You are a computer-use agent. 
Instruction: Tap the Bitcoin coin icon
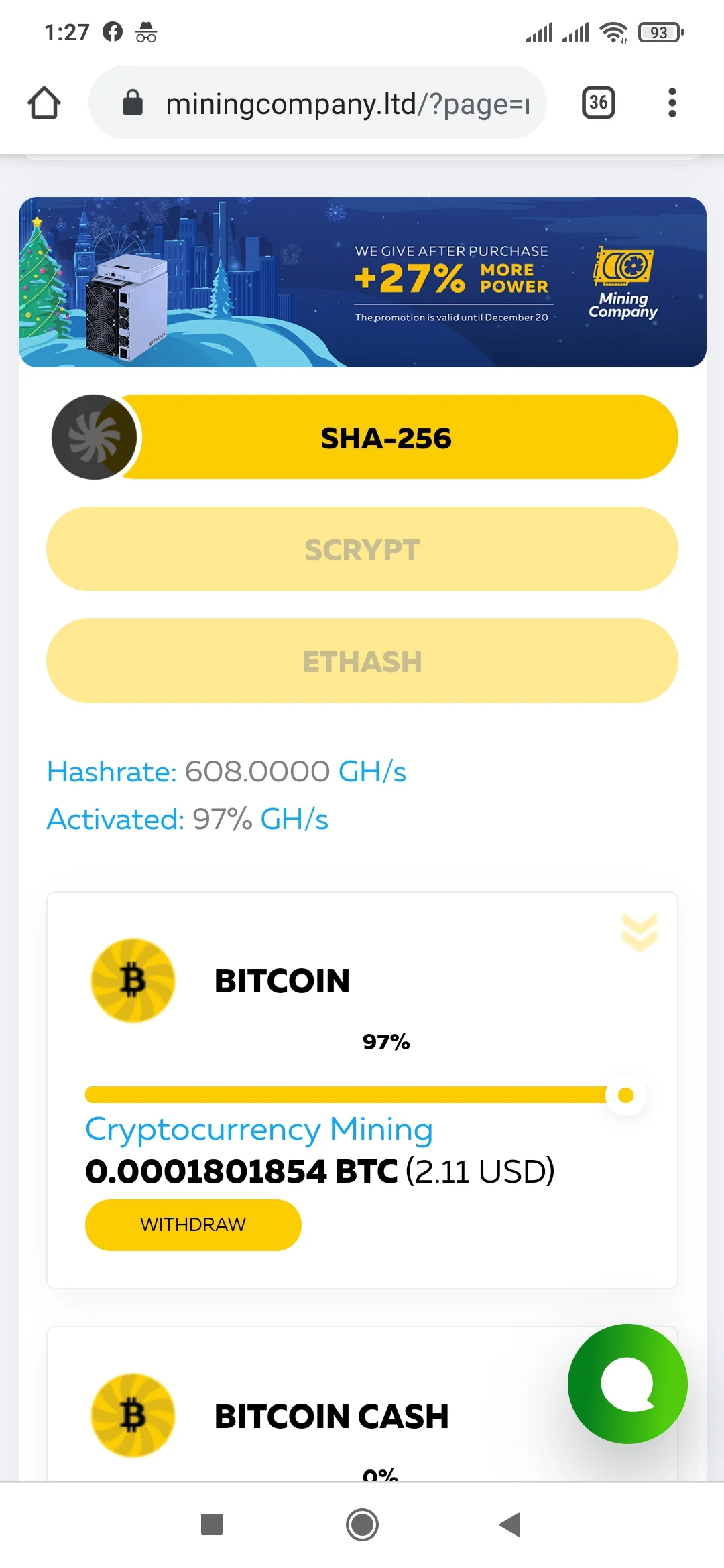pos(133,980)
